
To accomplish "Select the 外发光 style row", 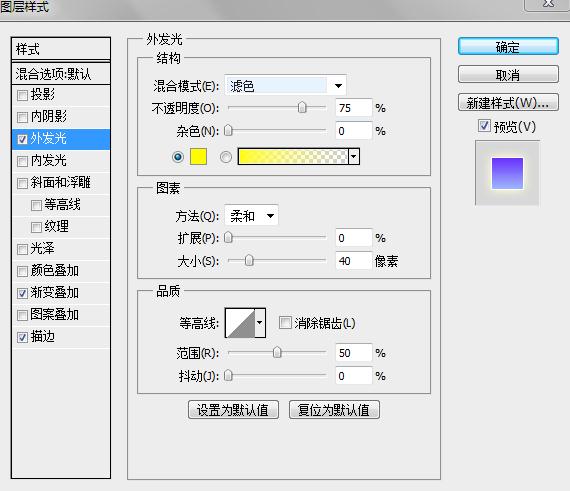I will click(x=61, y=139).
